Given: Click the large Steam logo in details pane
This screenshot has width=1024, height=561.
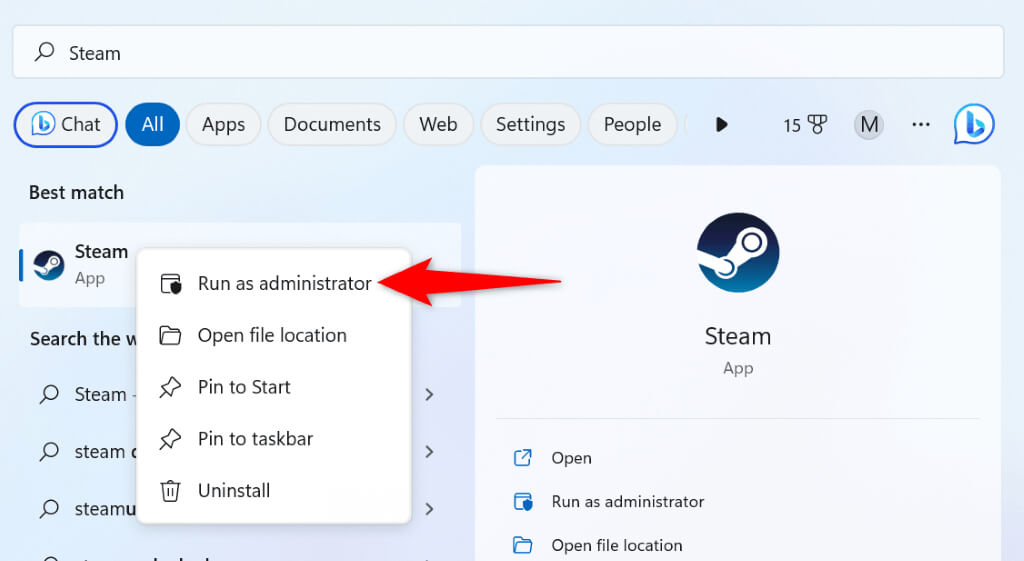Looking at the screenshot, I should click(737, 253).
